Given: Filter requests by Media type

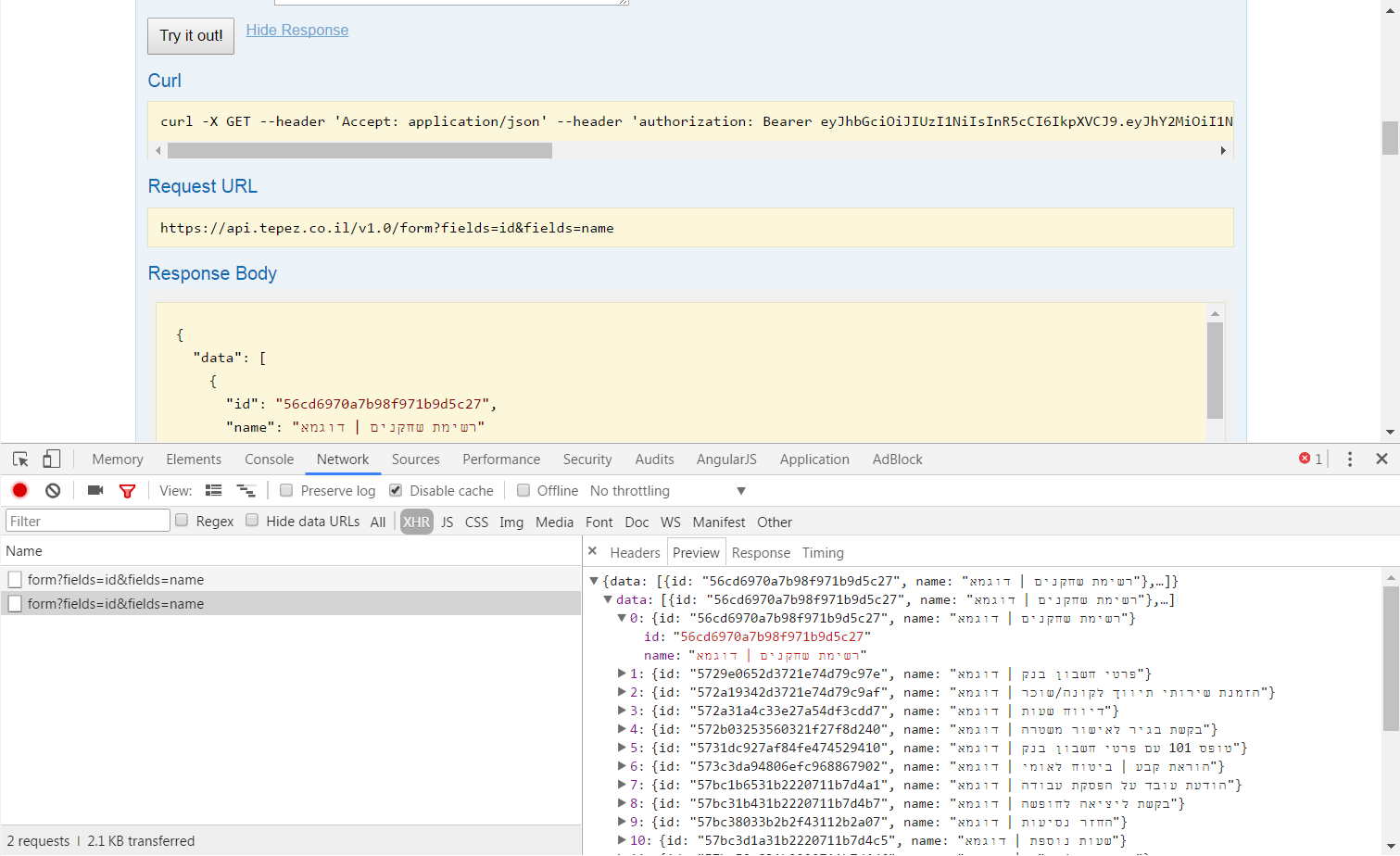Looking at the screenshot, I should pyautogui.click(x=555, y=522).
